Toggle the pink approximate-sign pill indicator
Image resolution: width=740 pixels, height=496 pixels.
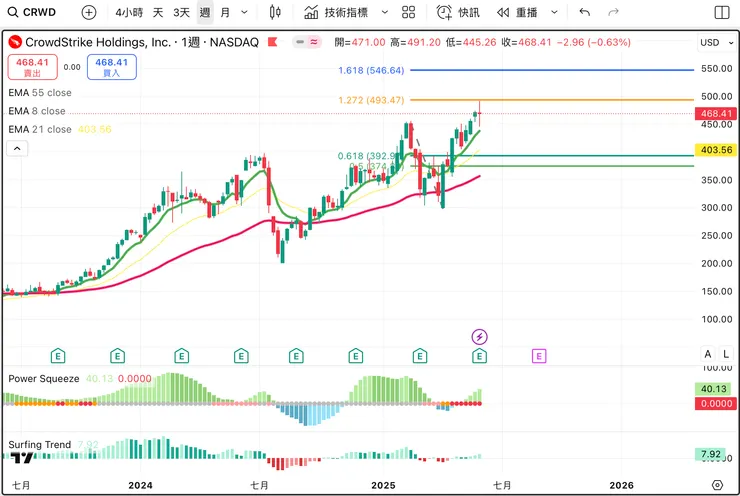tap(314, 42)
